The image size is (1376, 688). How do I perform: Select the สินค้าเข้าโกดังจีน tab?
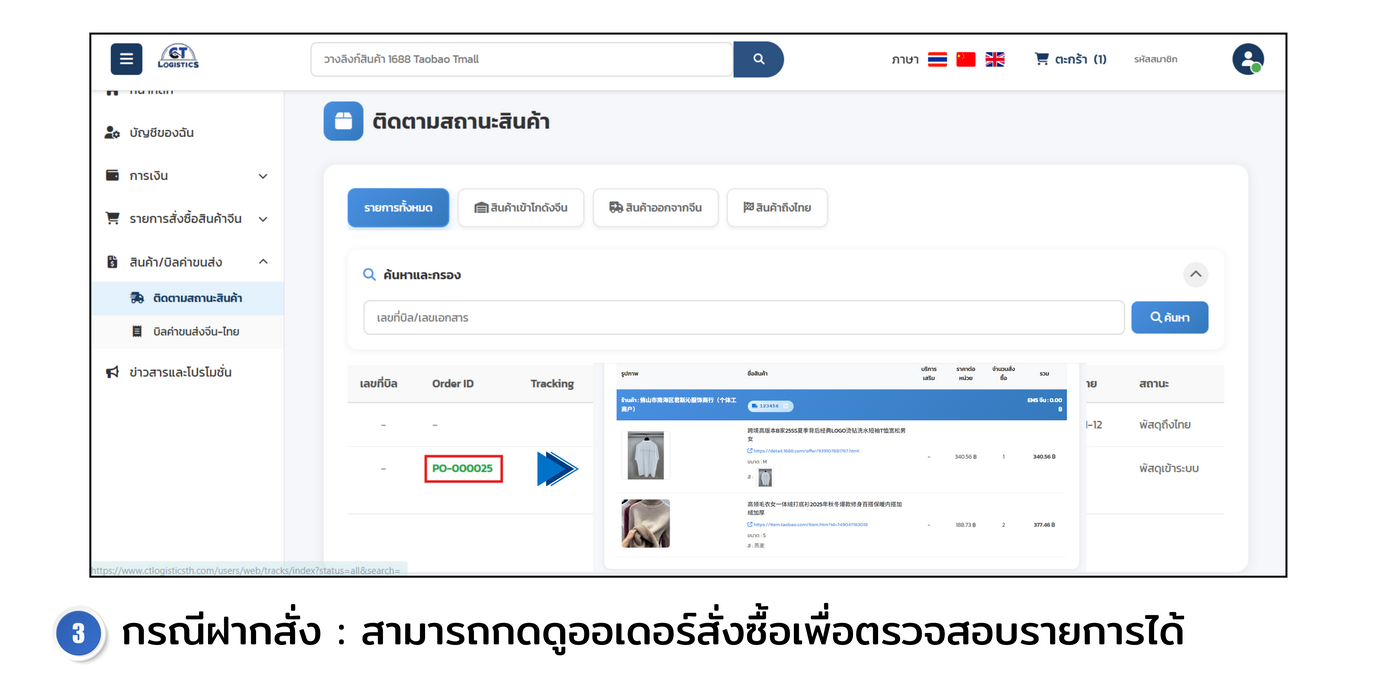coord(520,208)
